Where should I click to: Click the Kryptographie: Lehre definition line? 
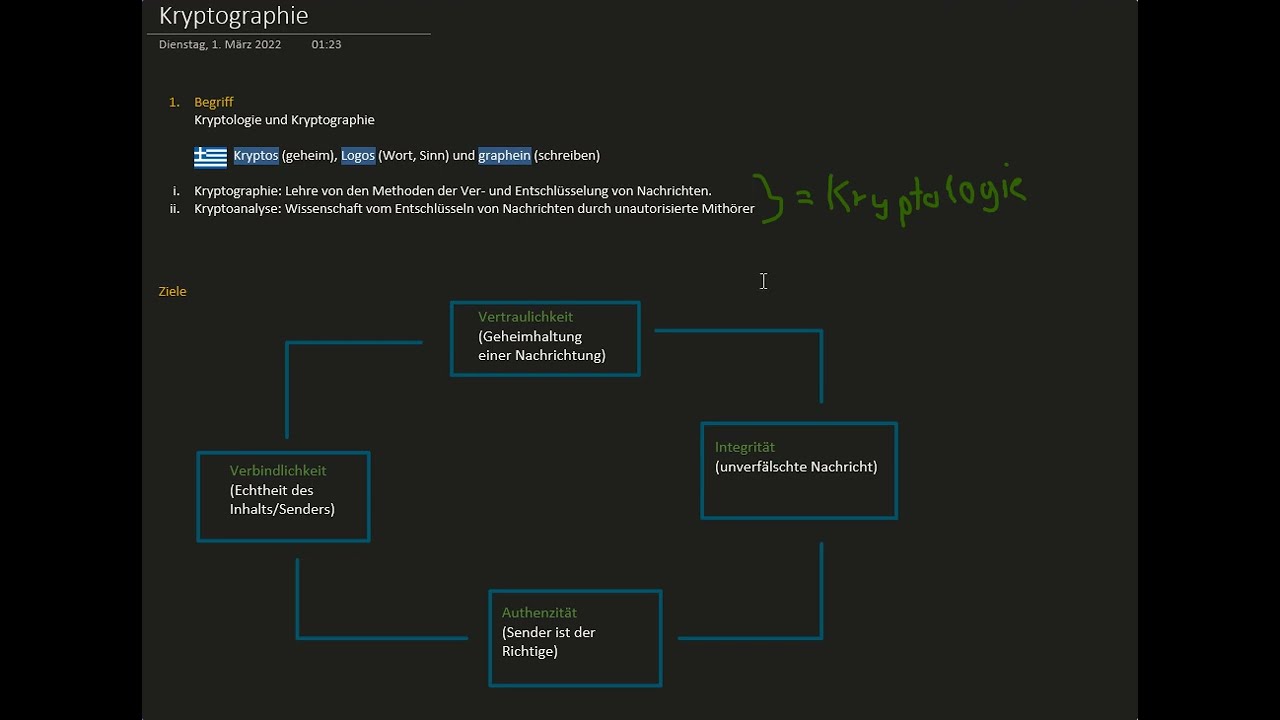pyautogui.click(x=452, y=191)
